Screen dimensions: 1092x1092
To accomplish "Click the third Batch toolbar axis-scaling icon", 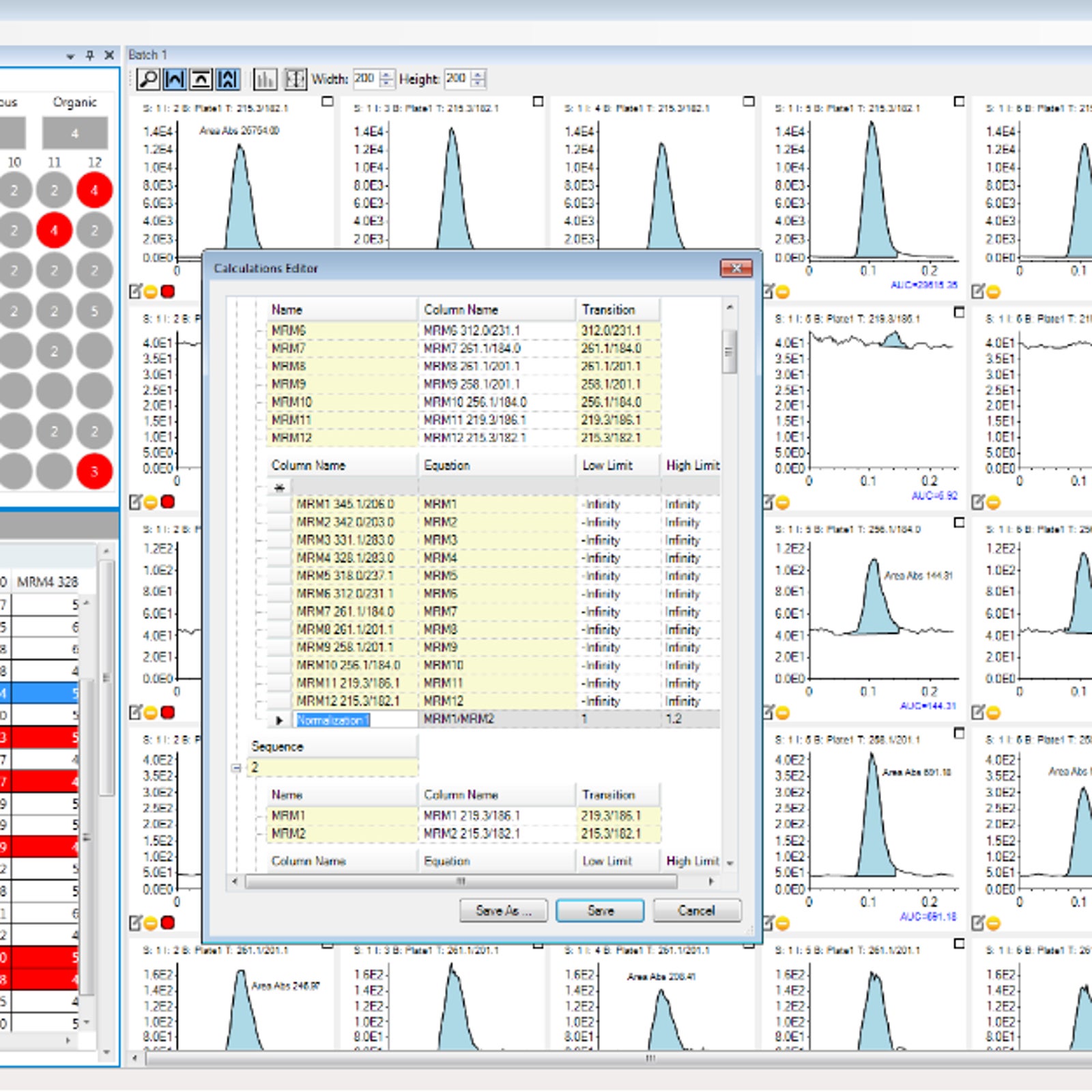I will point(201,79).
